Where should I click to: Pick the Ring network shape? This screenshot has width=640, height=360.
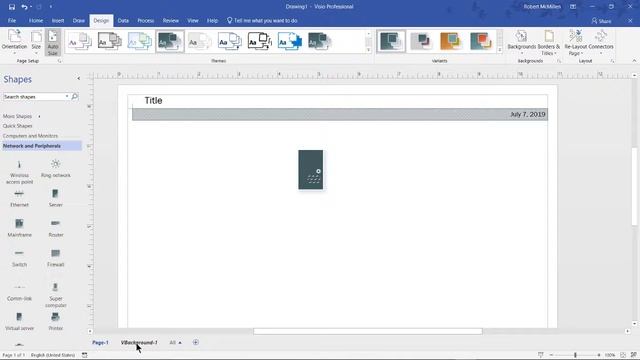[x=56, y=169]
